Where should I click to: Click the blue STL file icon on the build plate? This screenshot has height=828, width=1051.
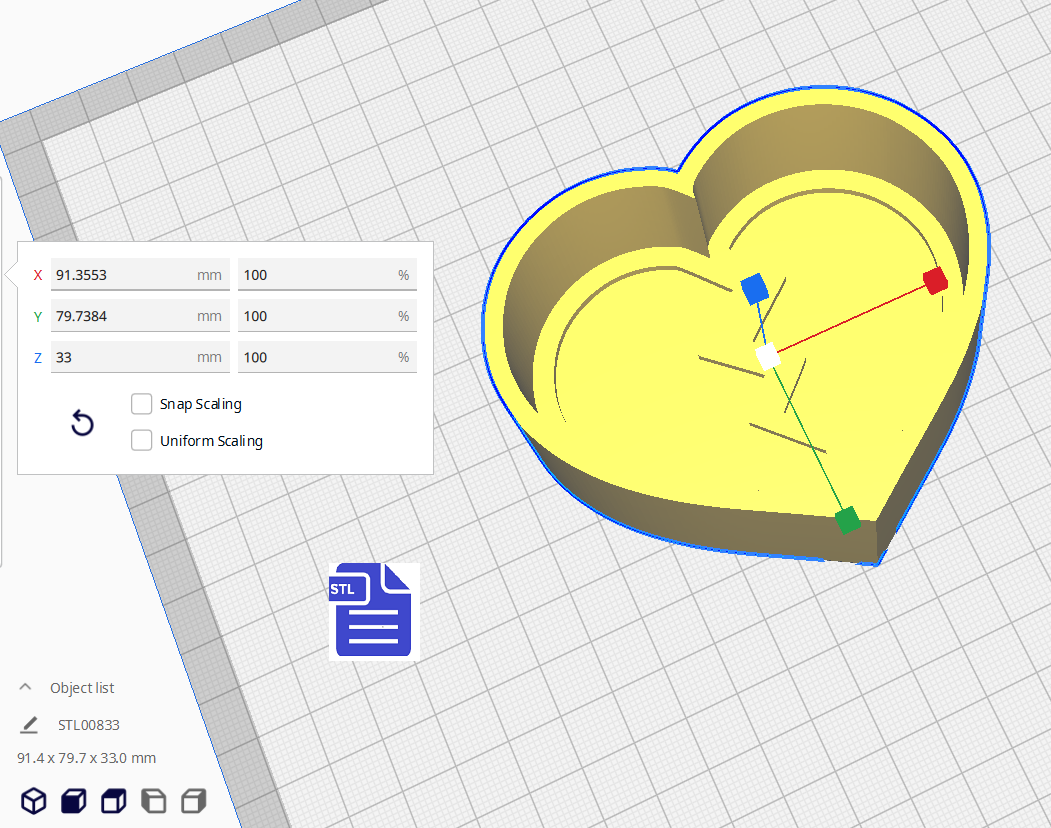(371, 610)
